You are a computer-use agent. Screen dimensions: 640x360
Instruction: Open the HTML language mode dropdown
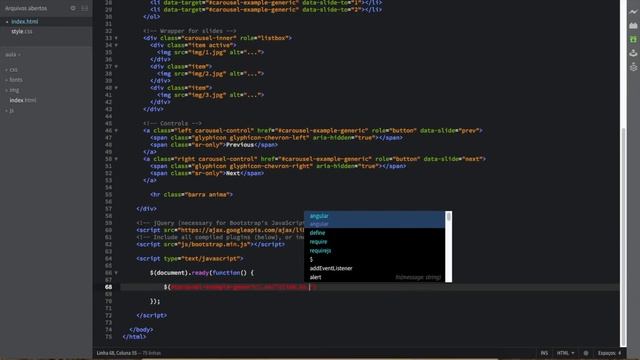(x=565, y=353)
